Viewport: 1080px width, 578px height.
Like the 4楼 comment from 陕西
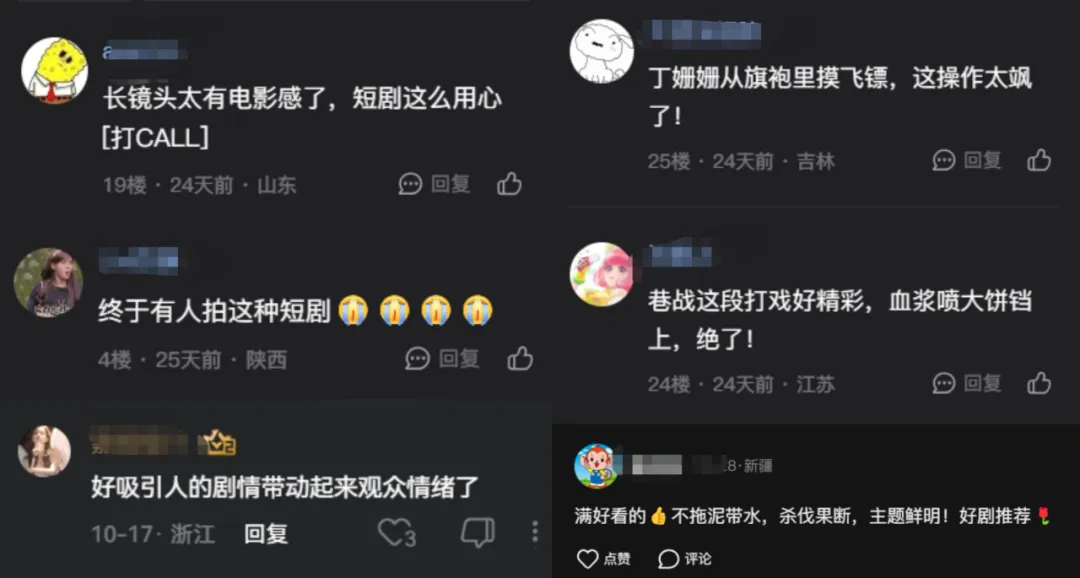tap(520, 358)
